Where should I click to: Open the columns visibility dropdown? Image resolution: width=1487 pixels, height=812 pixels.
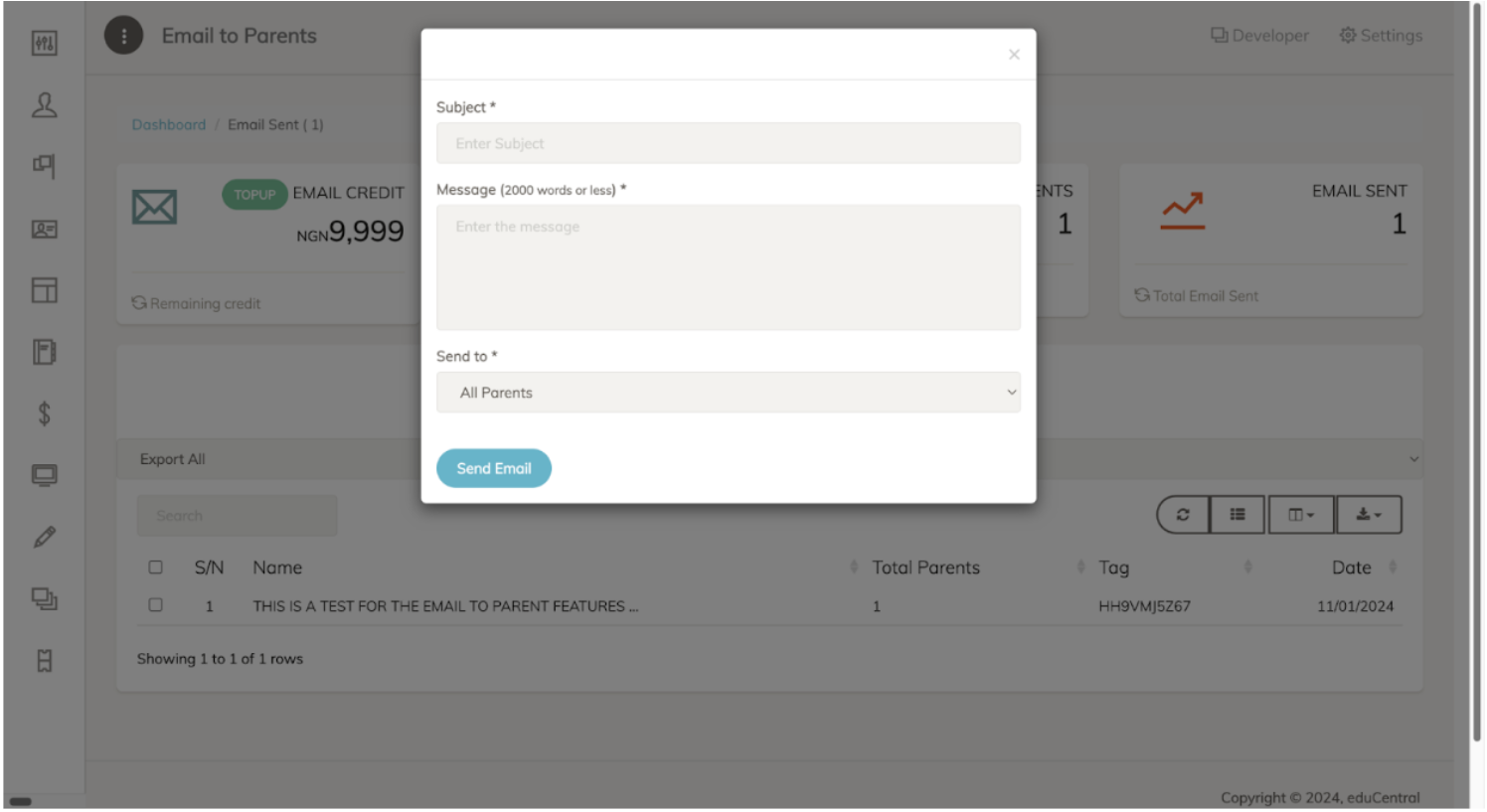pyautogui.click(x=1300, y=515)
